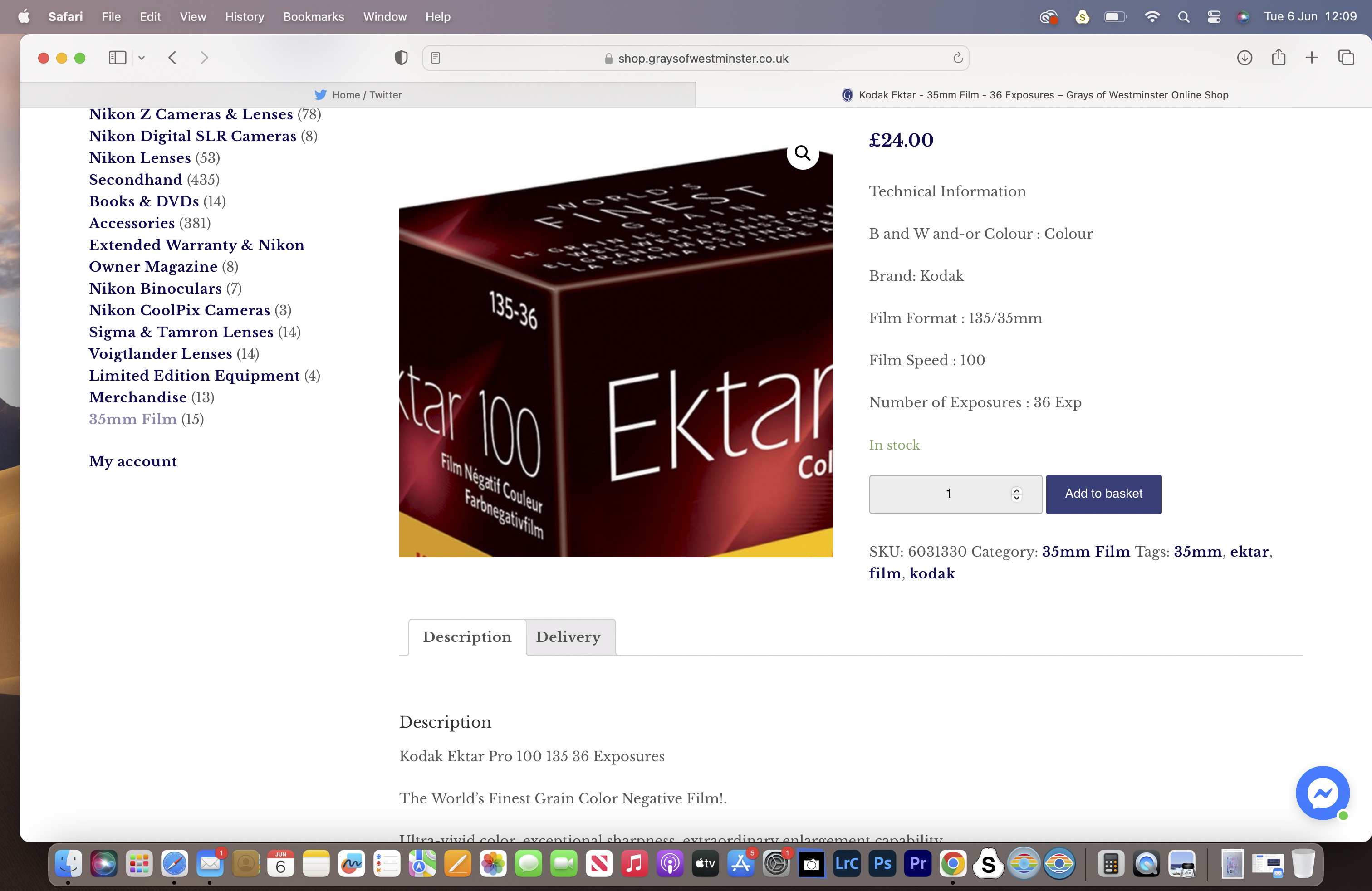Click battery status icon in menu bar

tap(1116, 17)
